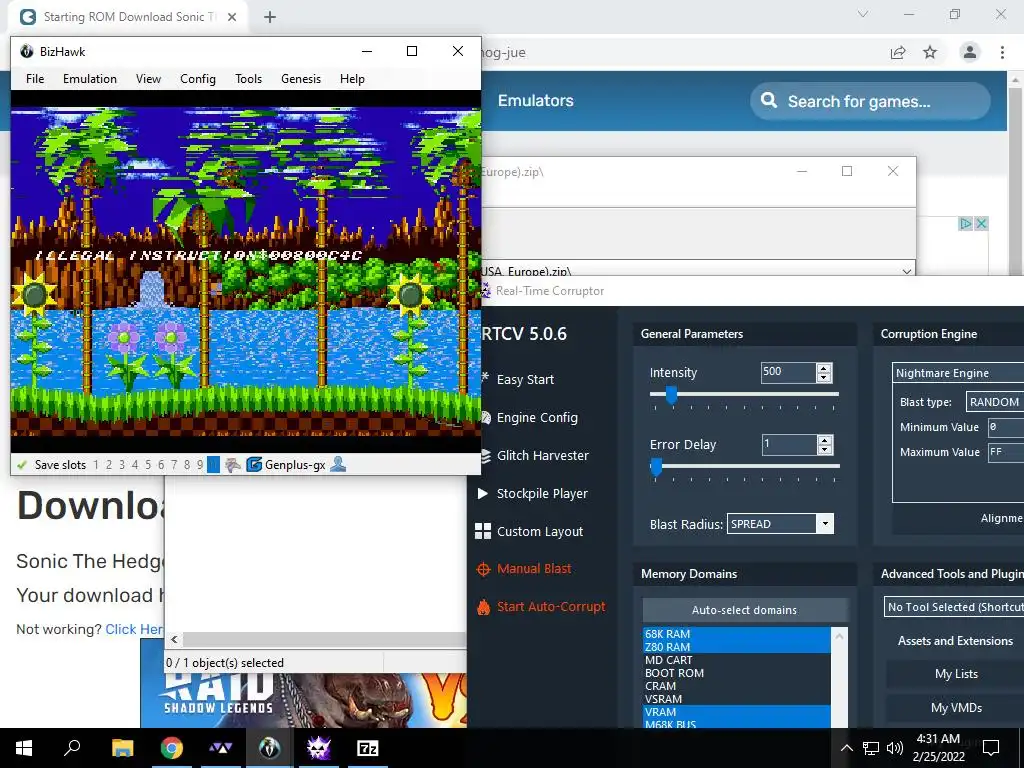Viewport: 1024px width, 768px height.
Task: Trigger Manual Blast
Action: pyautogui.click(x=534, y=569)
